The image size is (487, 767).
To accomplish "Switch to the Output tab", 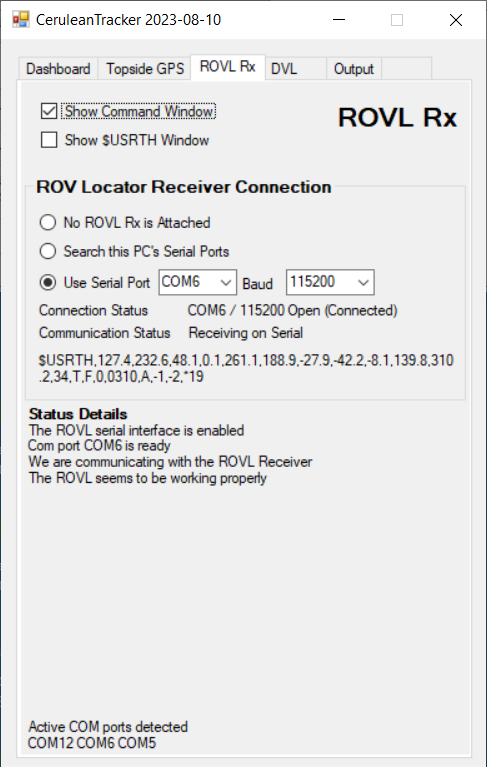I will click(354, 68).
